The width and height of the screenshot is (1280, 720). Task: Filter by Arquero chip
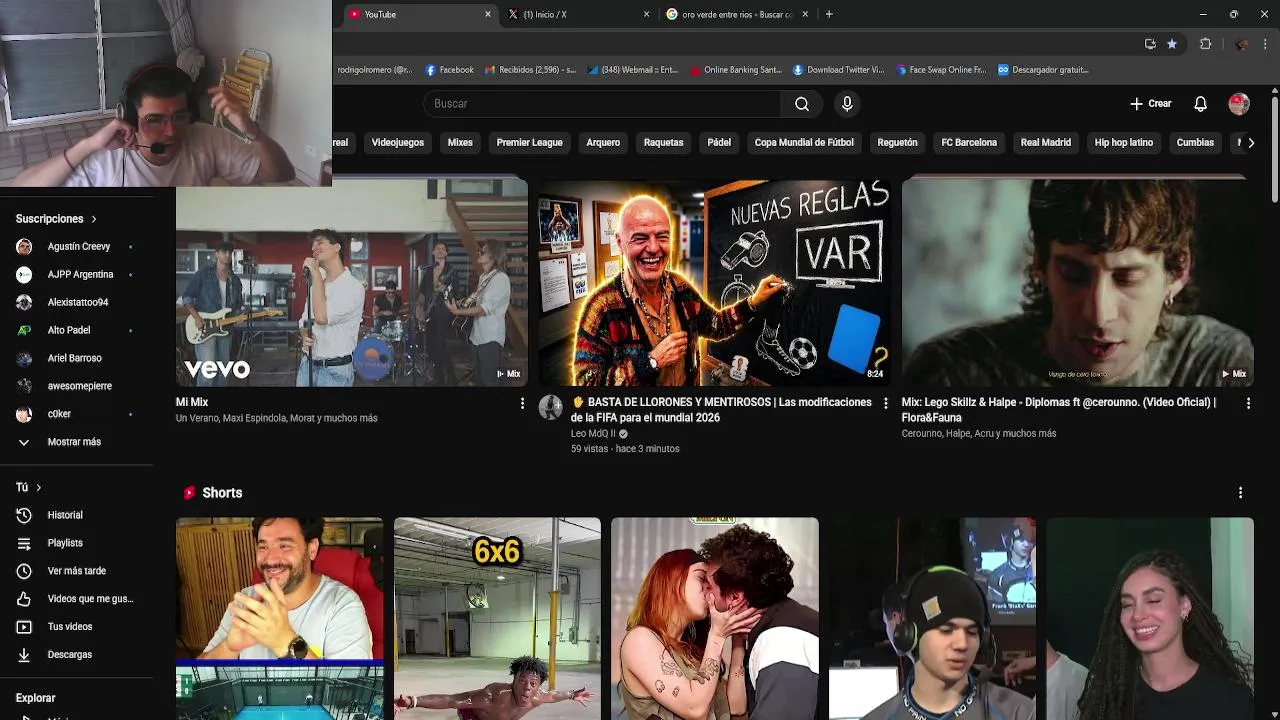pyautogui.click(x=603, y=143)
